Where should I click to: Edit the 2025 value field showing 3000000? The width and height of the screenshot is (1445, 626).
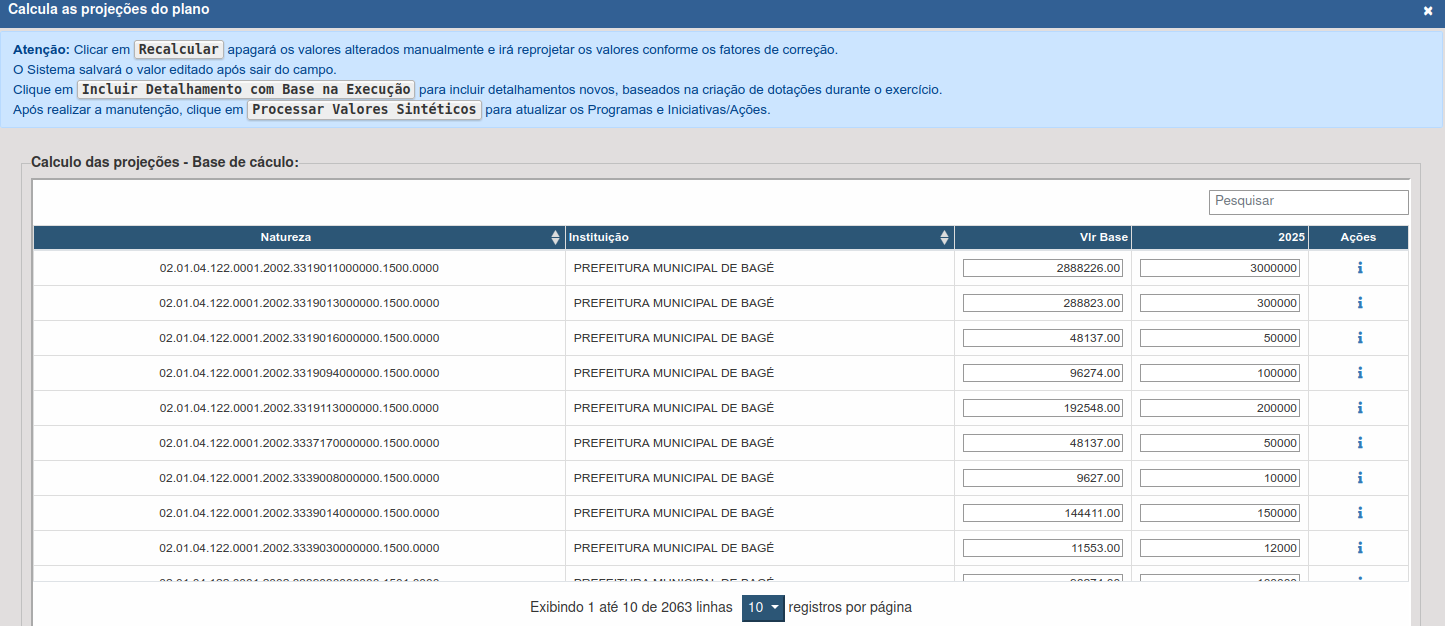click(1219, 268)
